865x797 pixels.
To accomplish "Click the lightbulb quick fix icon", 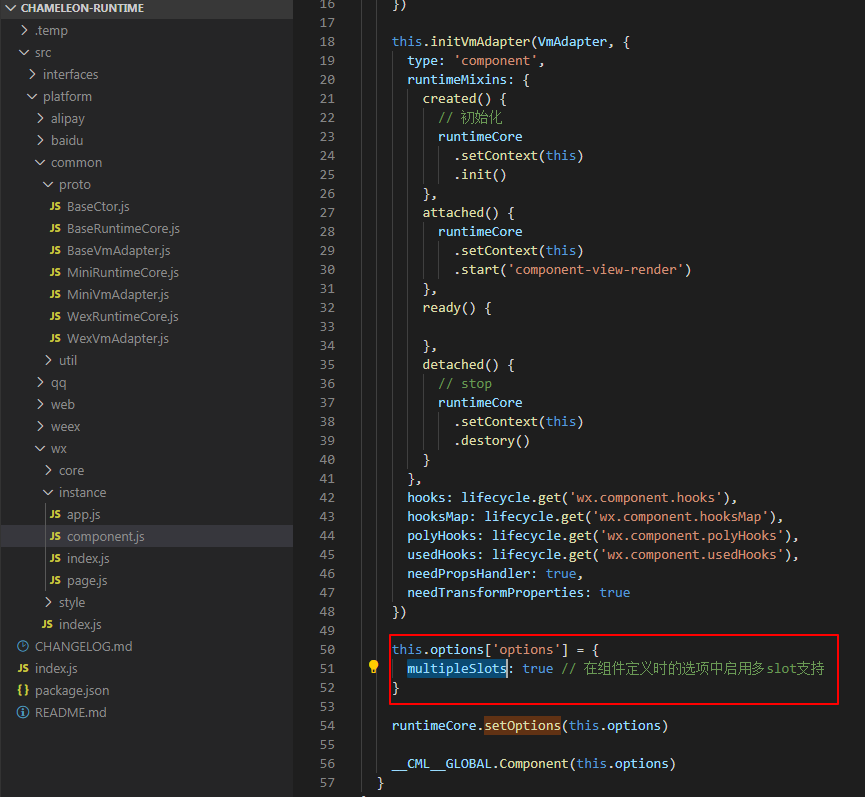I will [x=373, y=666].
